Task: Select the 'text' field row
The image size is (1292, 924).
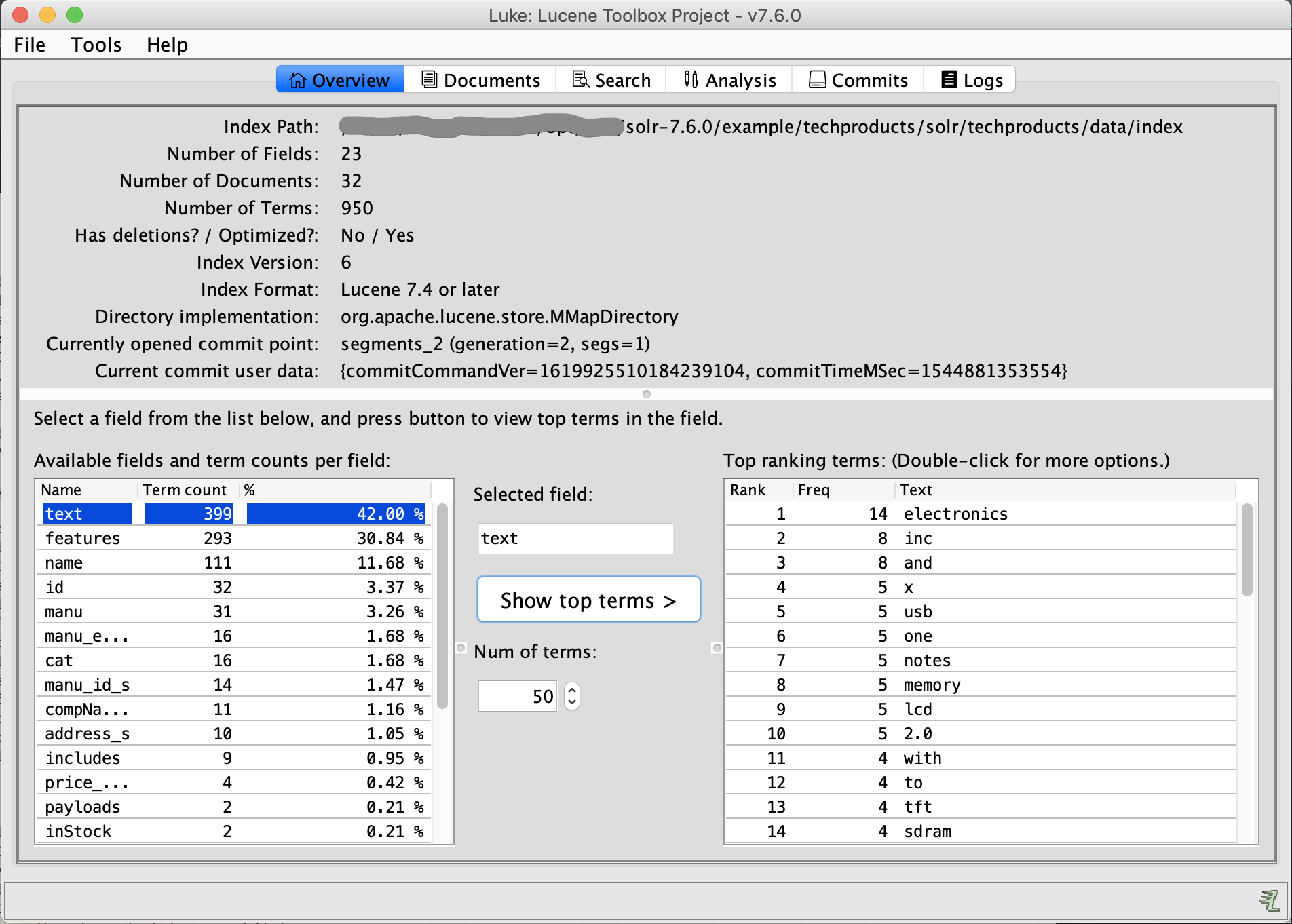Action: pyautogui.click(x=235, y=514)
